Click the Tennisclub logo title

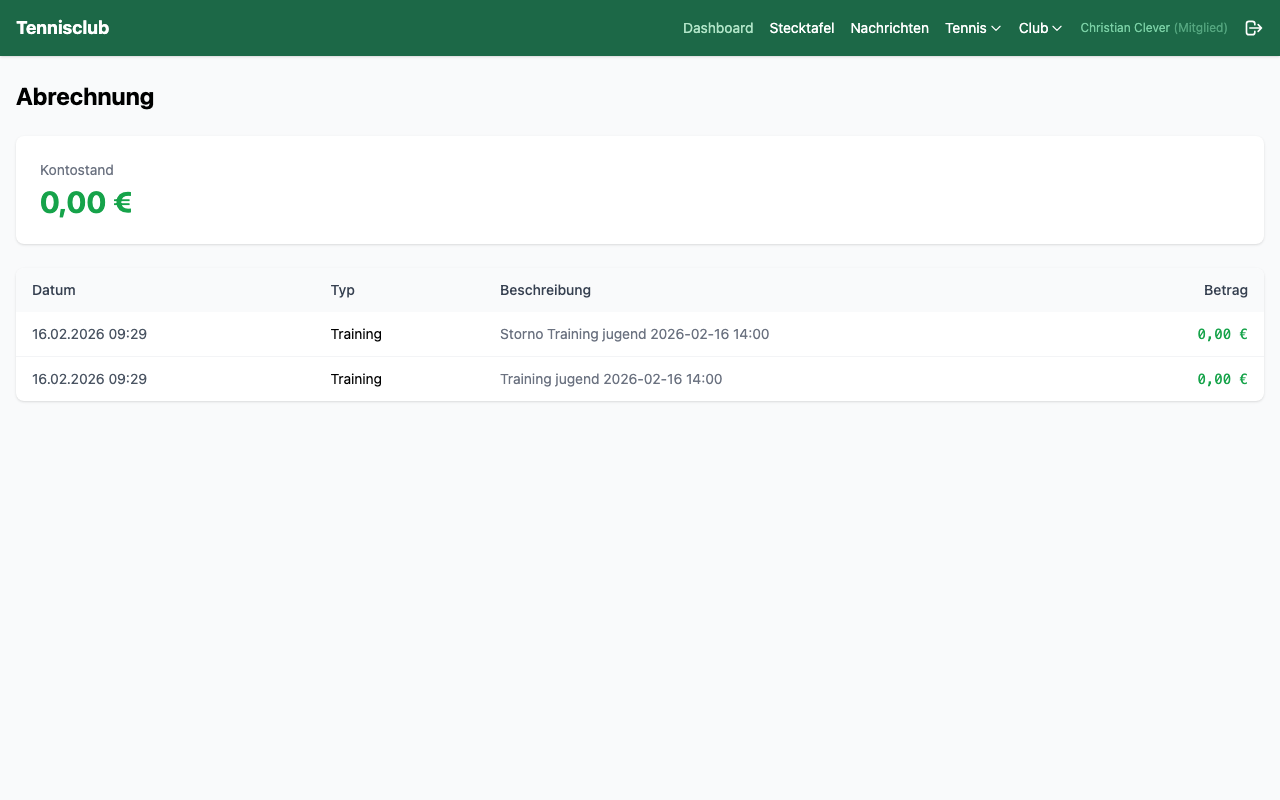[x=62, y=28]
